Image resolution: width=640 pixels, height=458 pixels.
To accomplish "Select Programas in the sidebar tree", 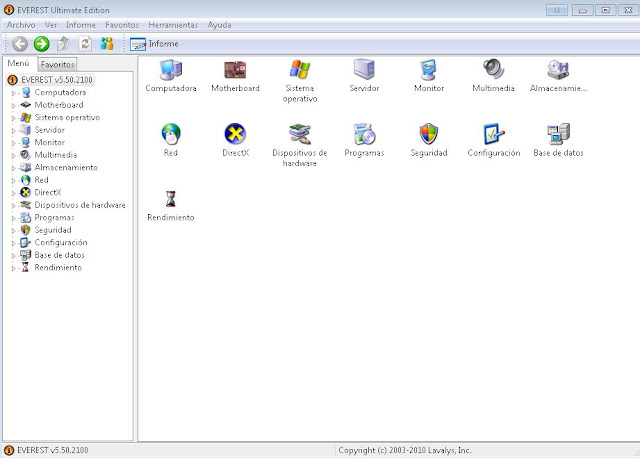I will [54, 218].
